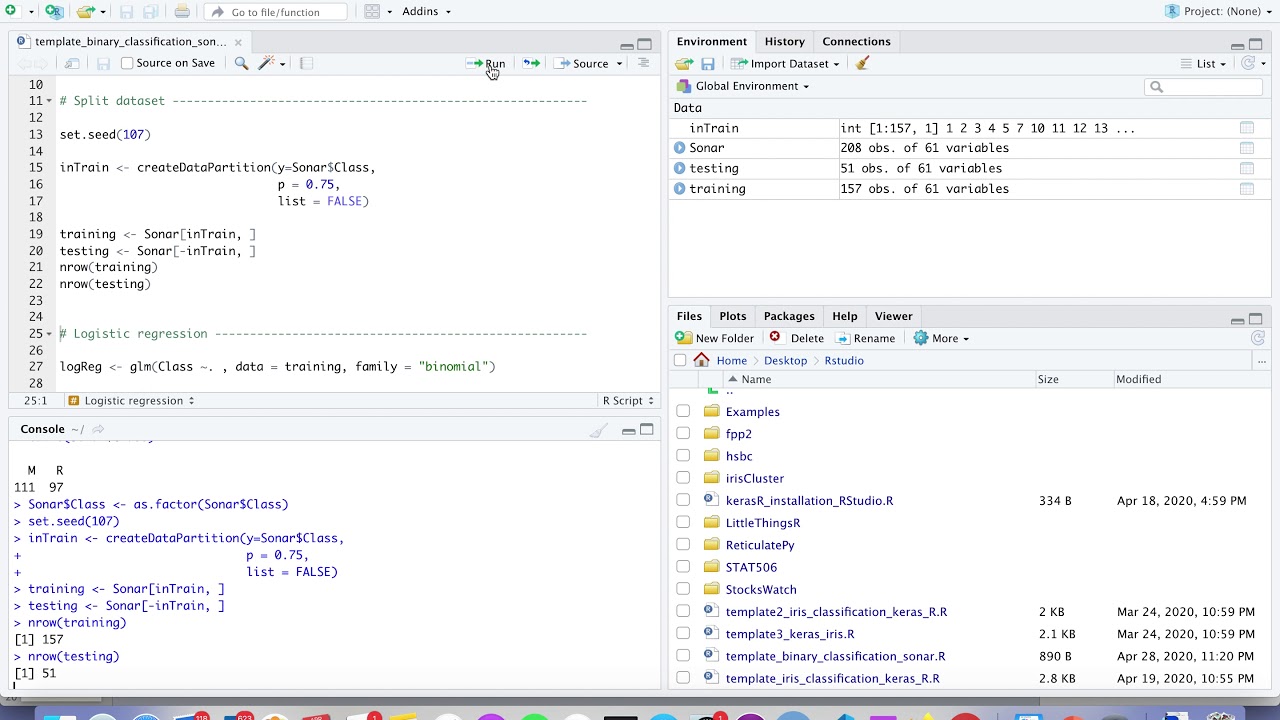This screenshot has width=1280, height=720.
Task: Click the Environment search field
Action: click(x=1204, y=87)
